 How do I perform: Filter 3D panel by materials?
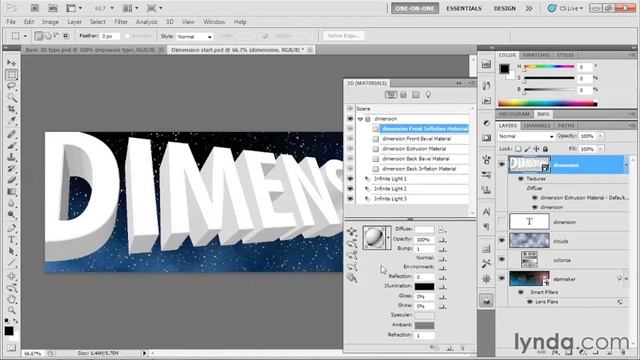point(416,95)
